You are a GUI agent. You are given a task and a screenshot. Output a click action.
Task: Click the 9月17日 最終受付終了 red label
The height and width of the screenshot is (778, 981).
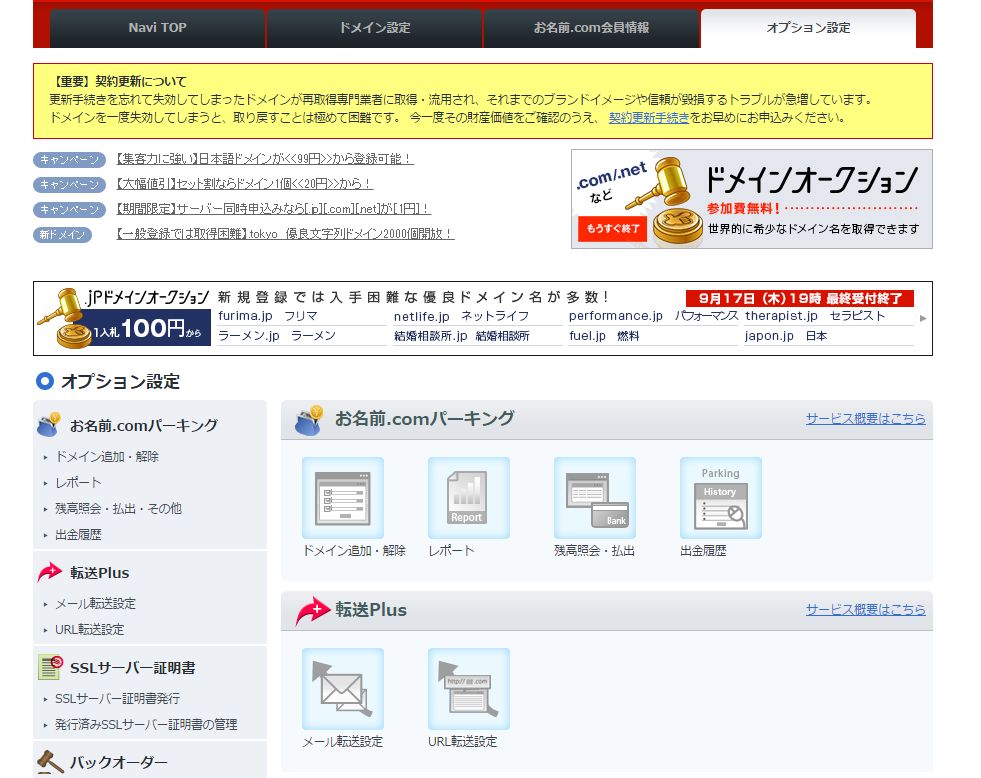coord(800,298)
